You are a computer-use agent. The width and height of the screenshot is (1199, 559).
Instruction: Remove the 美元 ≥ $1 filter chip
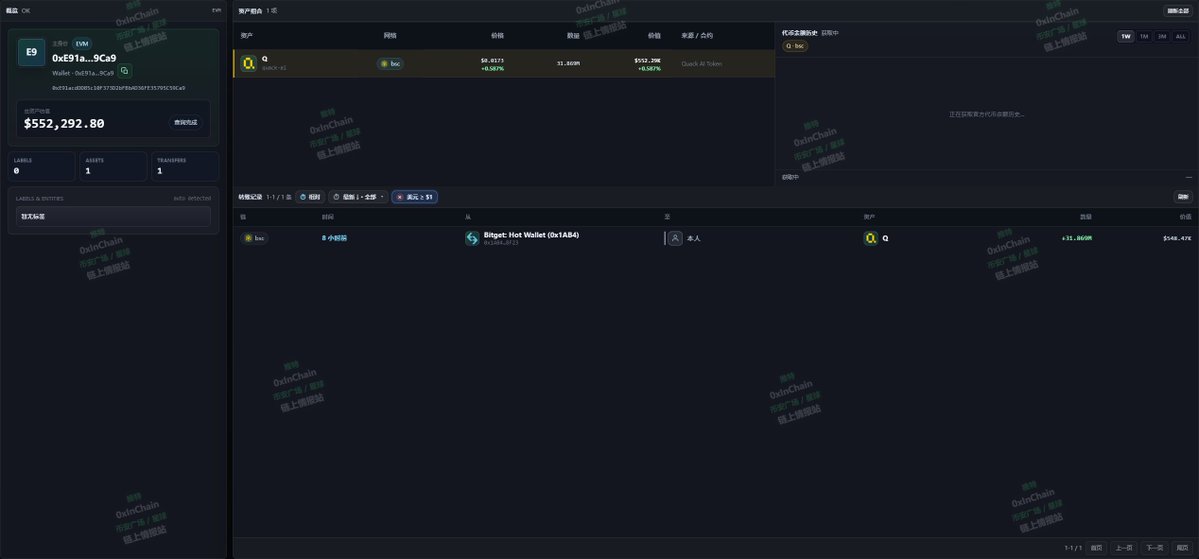coord(399,197)
